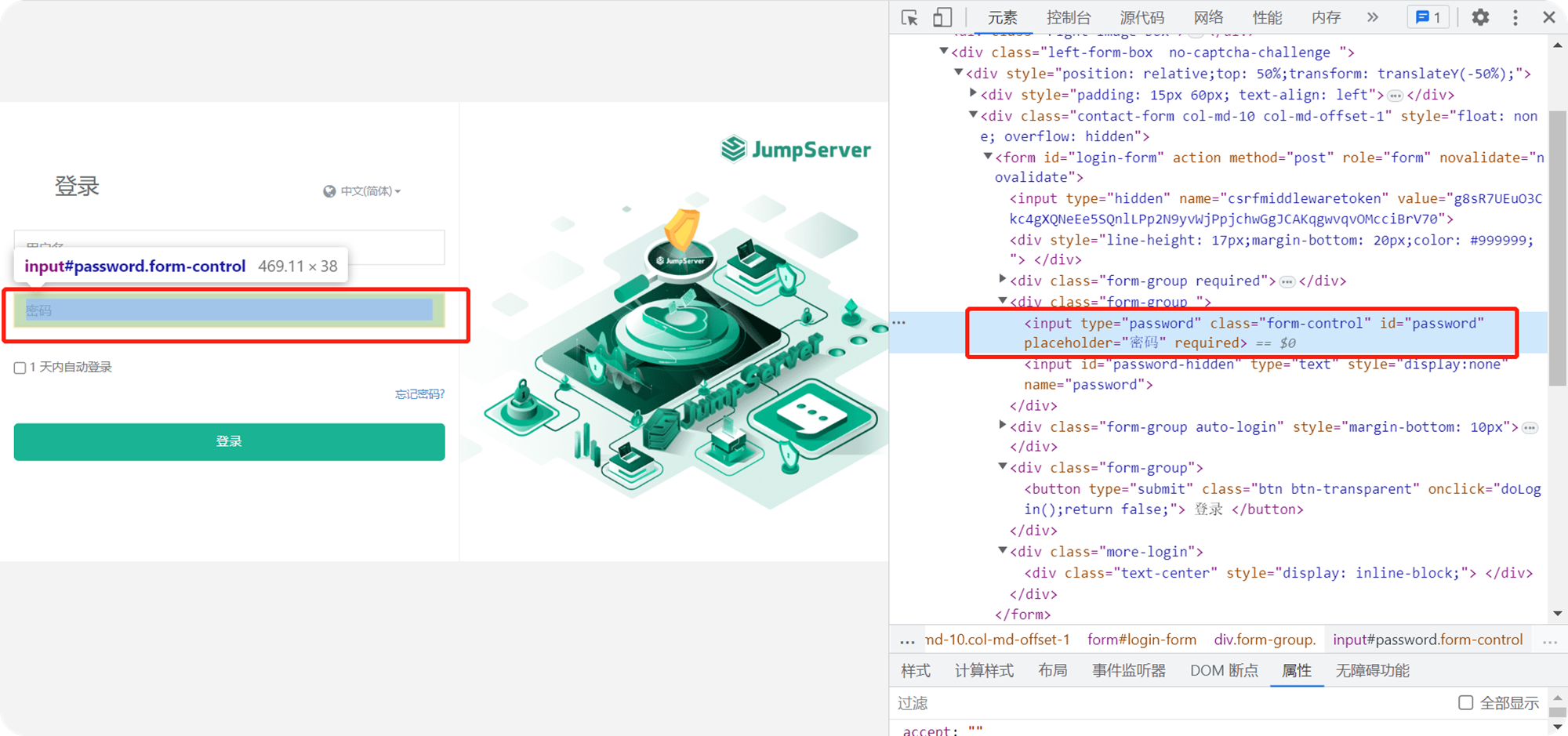Click into the 密码 password field
1568x736 pixels.
coord(229,311)
